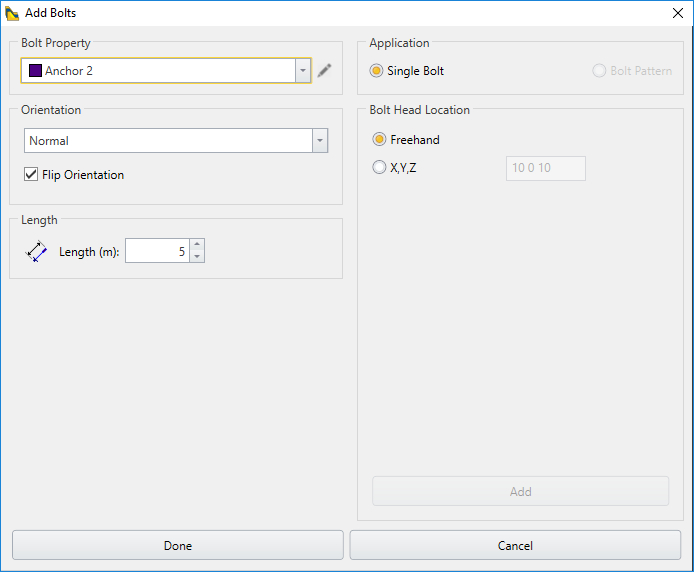Close the Add Bolts dialog window
694x572 pixels.
pos(678,13)
